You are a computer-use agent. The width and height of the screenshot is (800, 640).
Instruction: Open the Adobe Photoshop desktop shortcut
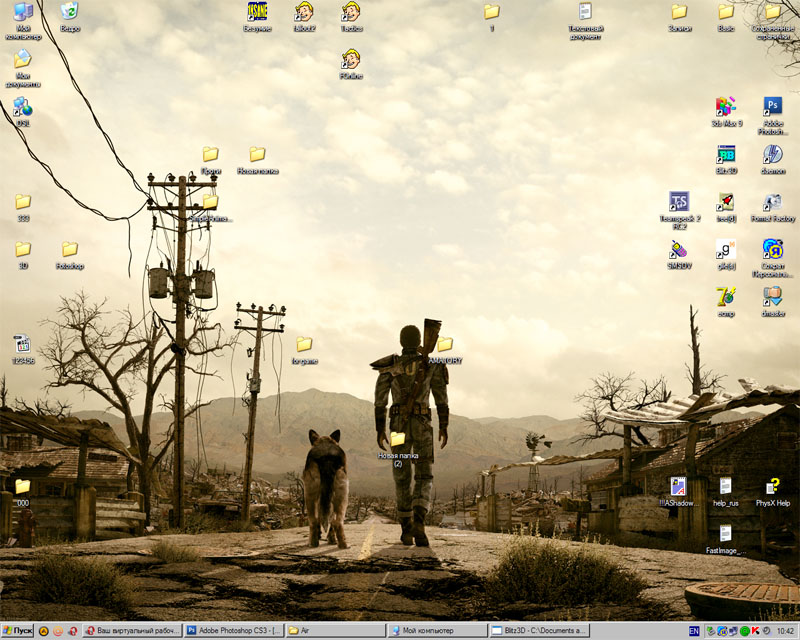(772, 106)
